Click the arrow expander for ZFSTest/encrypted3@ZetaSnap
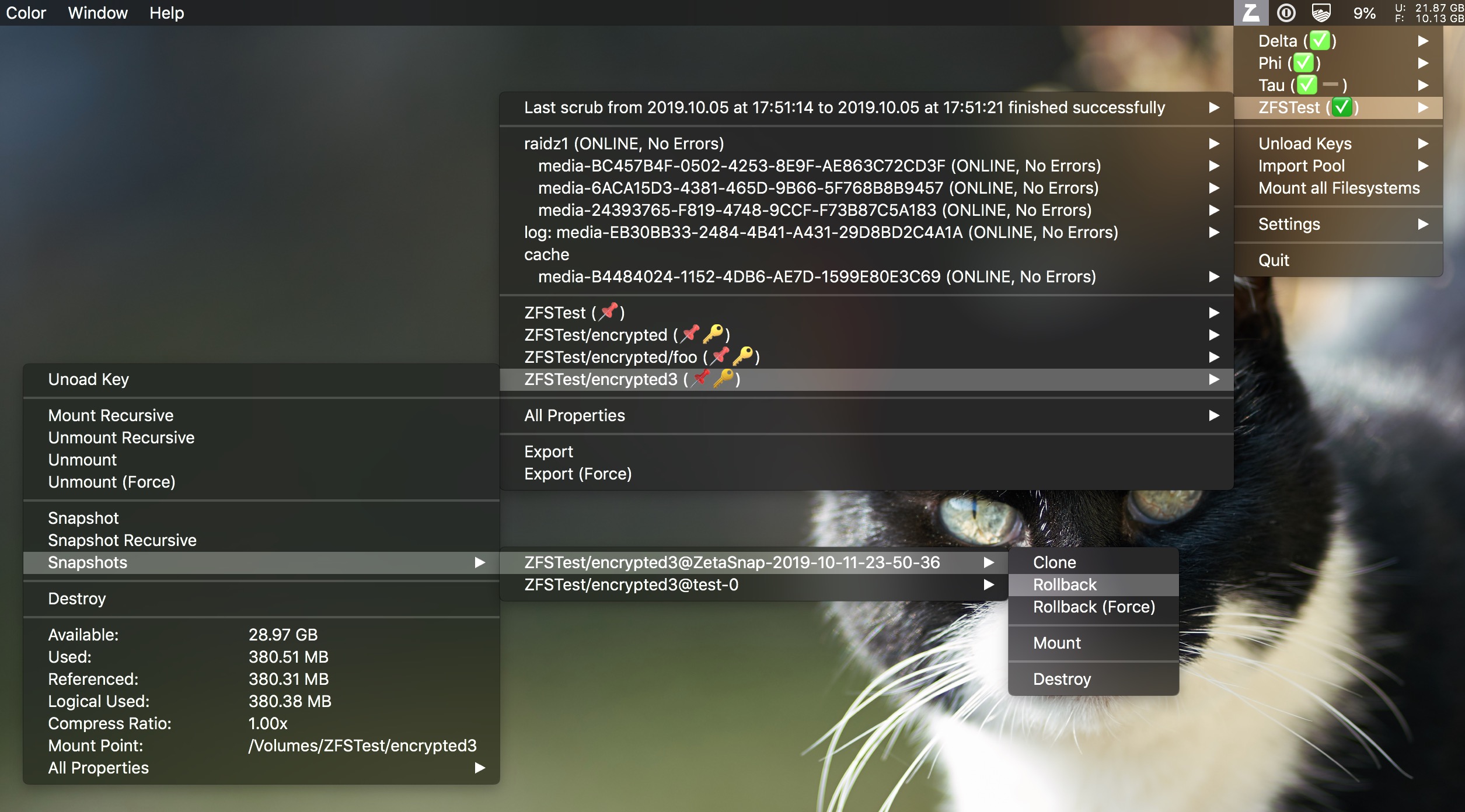 (x=989, y=562)
